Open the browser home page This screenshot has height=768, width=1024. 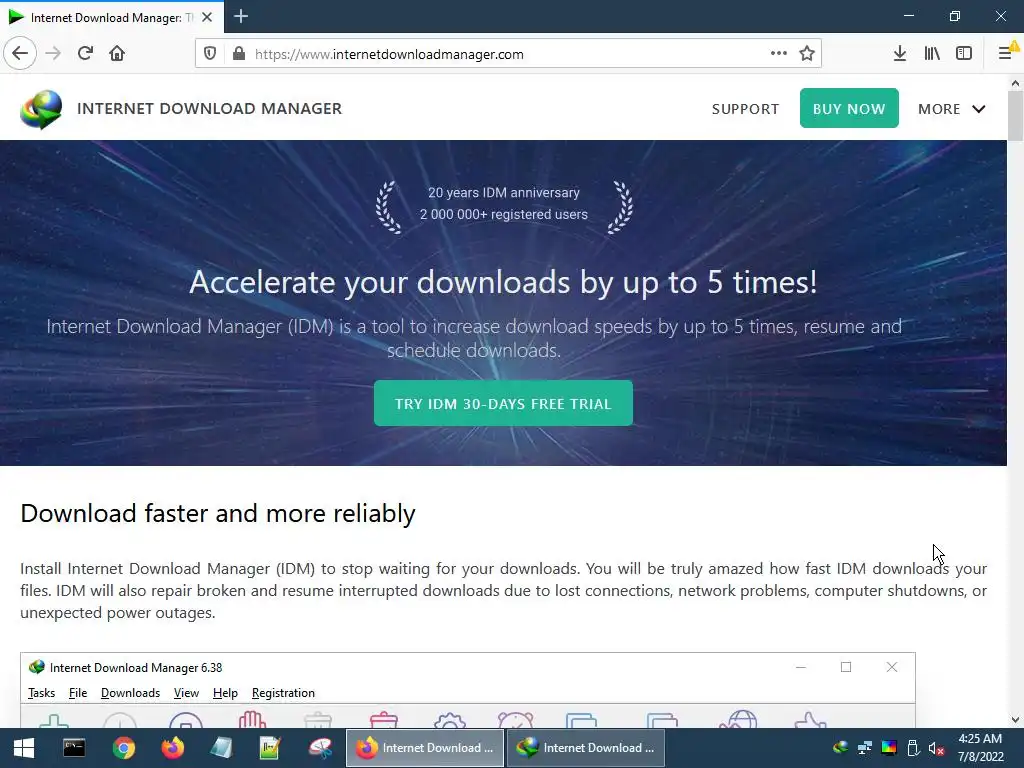[x=117, y=54]
